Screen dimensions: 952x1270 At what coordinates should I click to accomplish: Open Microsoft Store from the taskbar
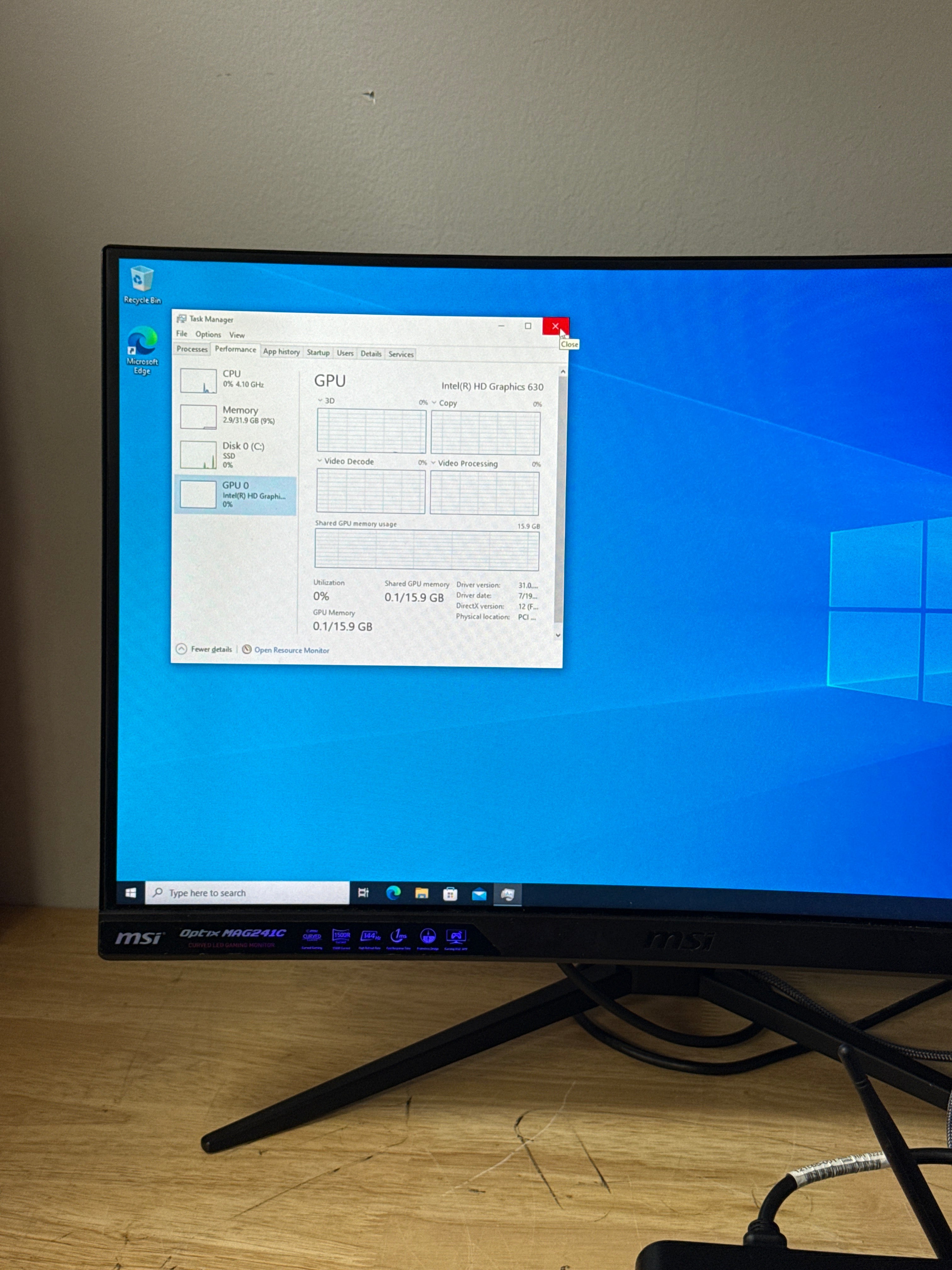tap(450, 894)
